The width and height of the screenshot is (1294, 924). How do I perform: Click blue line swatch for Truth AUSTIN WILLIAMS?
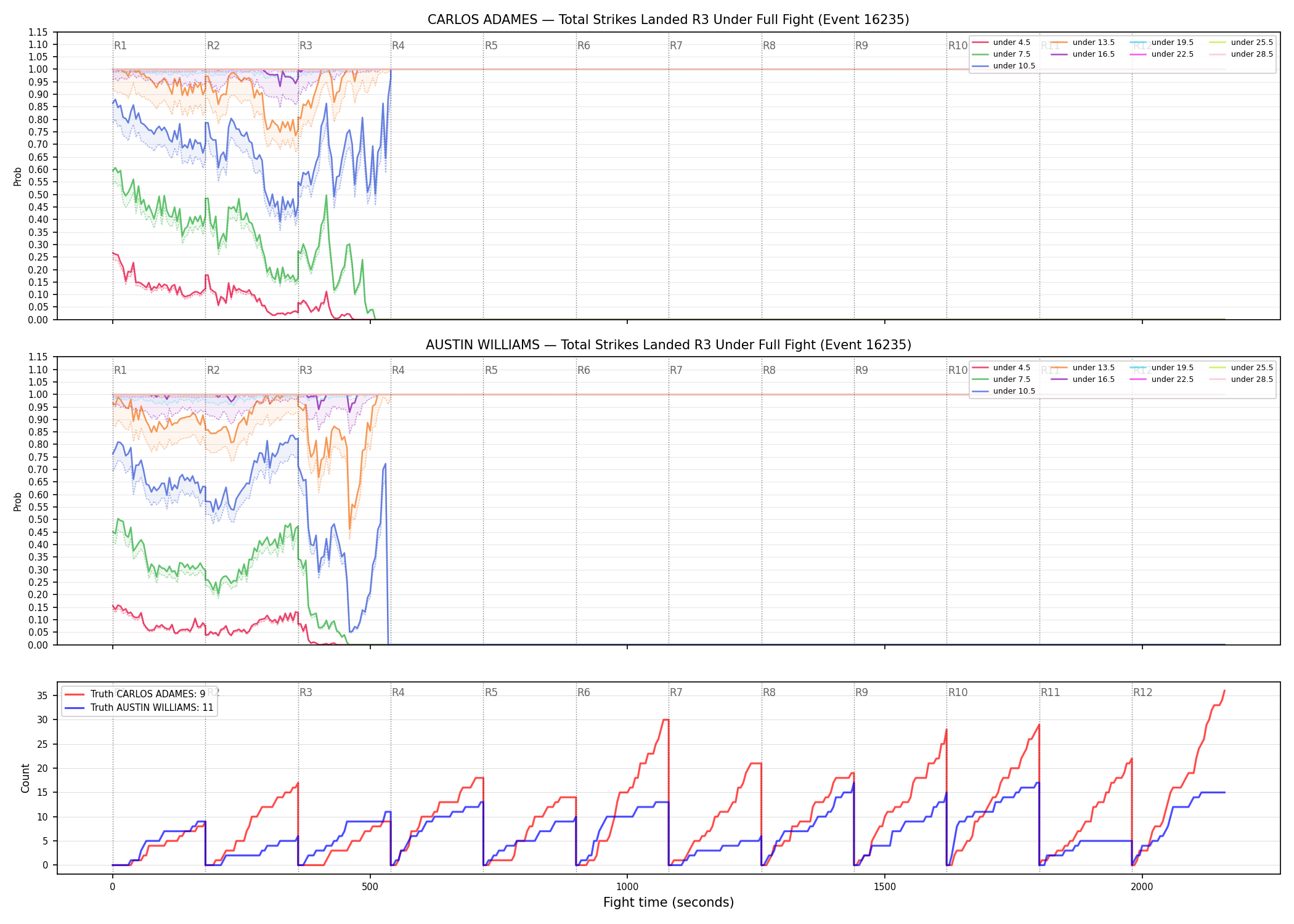[75, 708]
